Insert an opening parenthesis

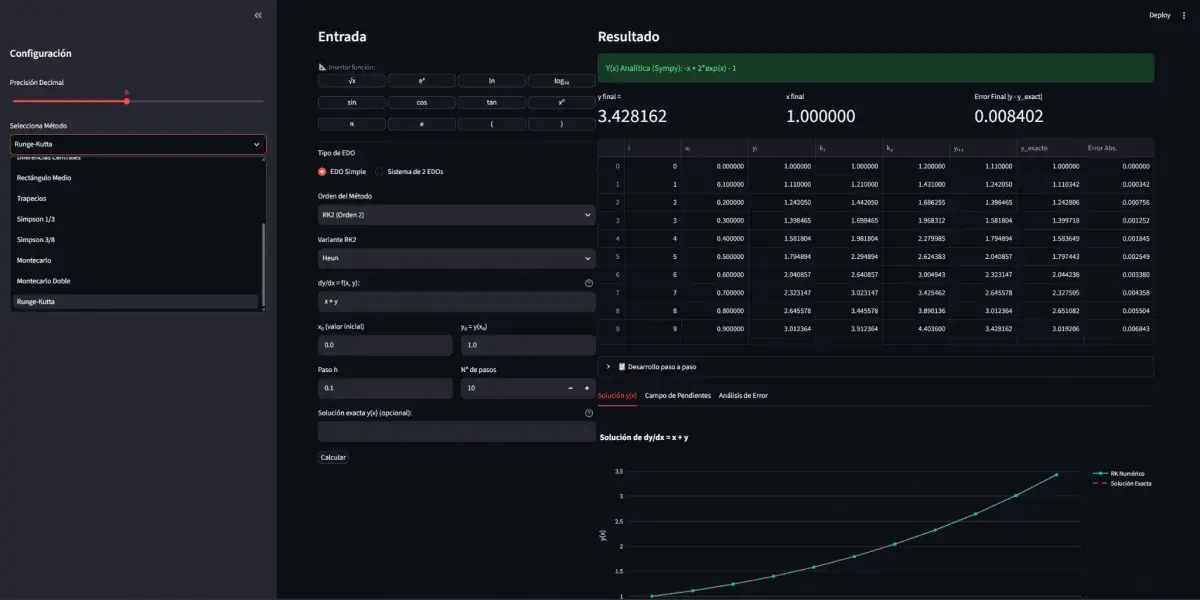492,124
